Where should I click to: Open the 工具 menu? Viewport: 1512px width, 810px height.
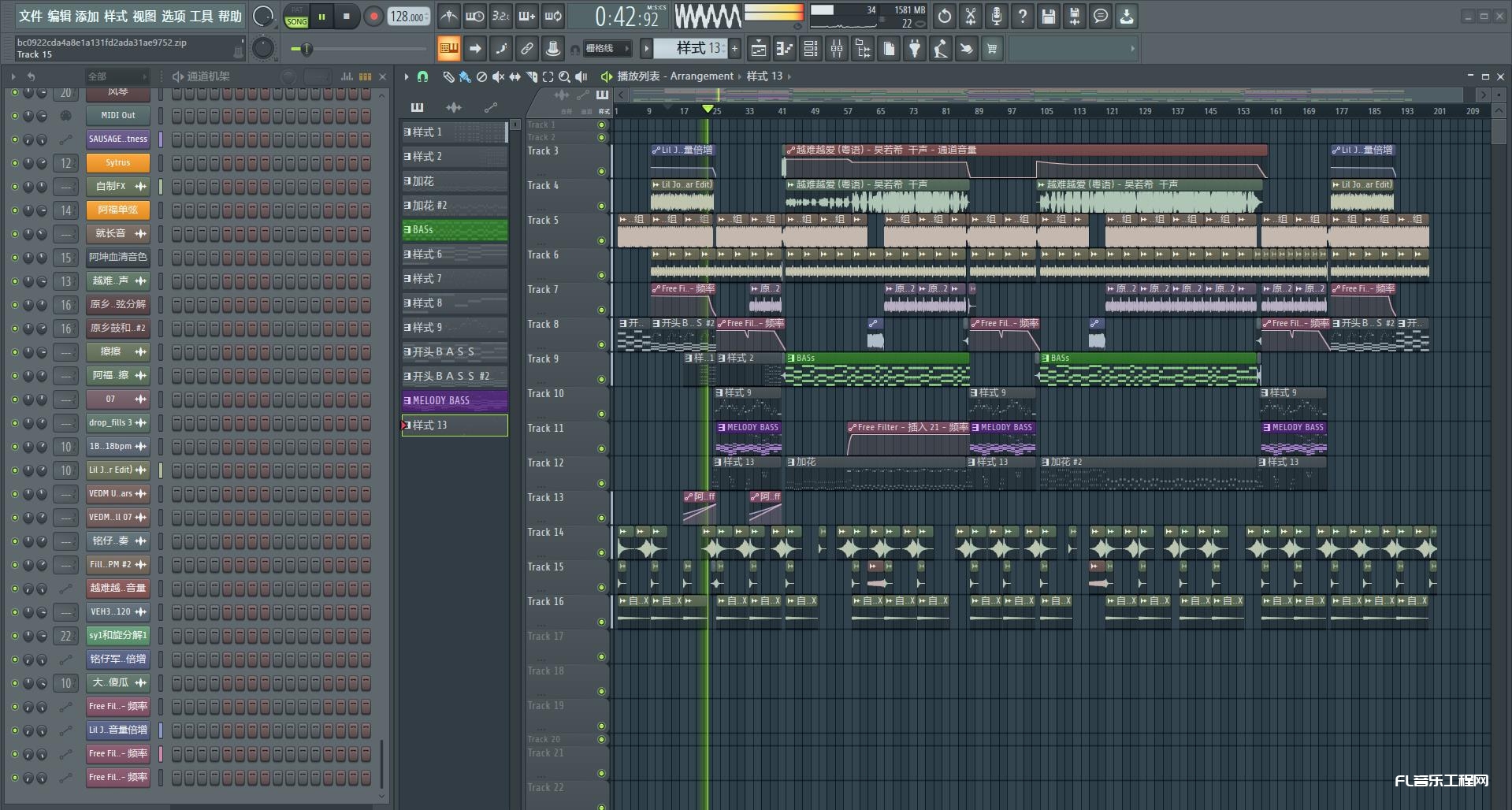(x=202, y=17)
